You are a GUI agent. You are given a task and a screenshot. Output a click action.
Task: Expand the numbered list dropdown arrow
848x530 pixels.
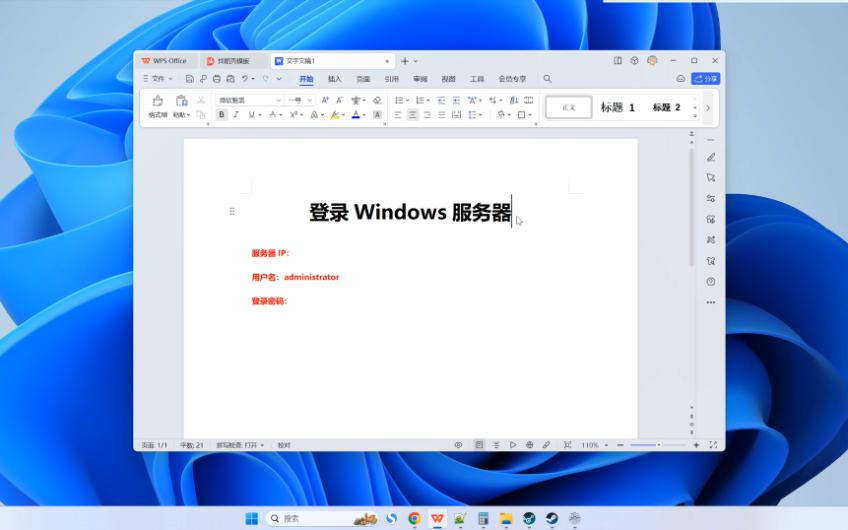coord(428,101)
